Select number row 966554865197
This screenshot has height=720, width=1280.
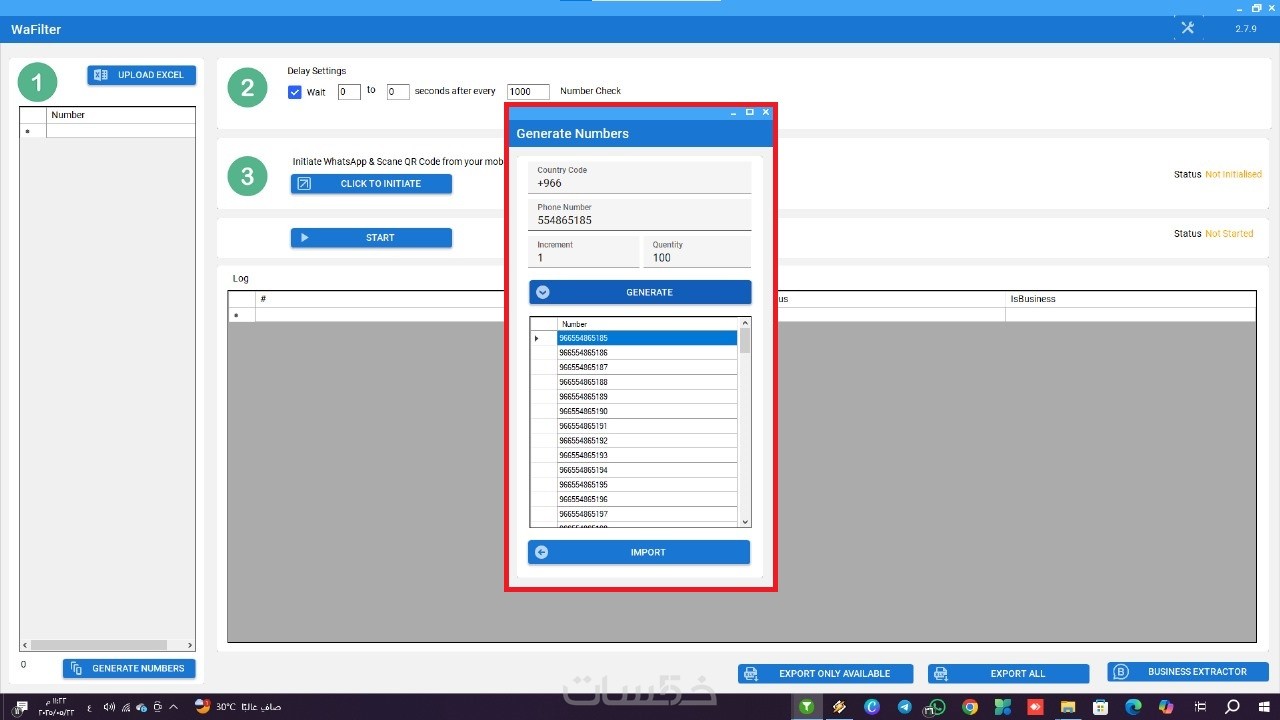tap(647, 514)
